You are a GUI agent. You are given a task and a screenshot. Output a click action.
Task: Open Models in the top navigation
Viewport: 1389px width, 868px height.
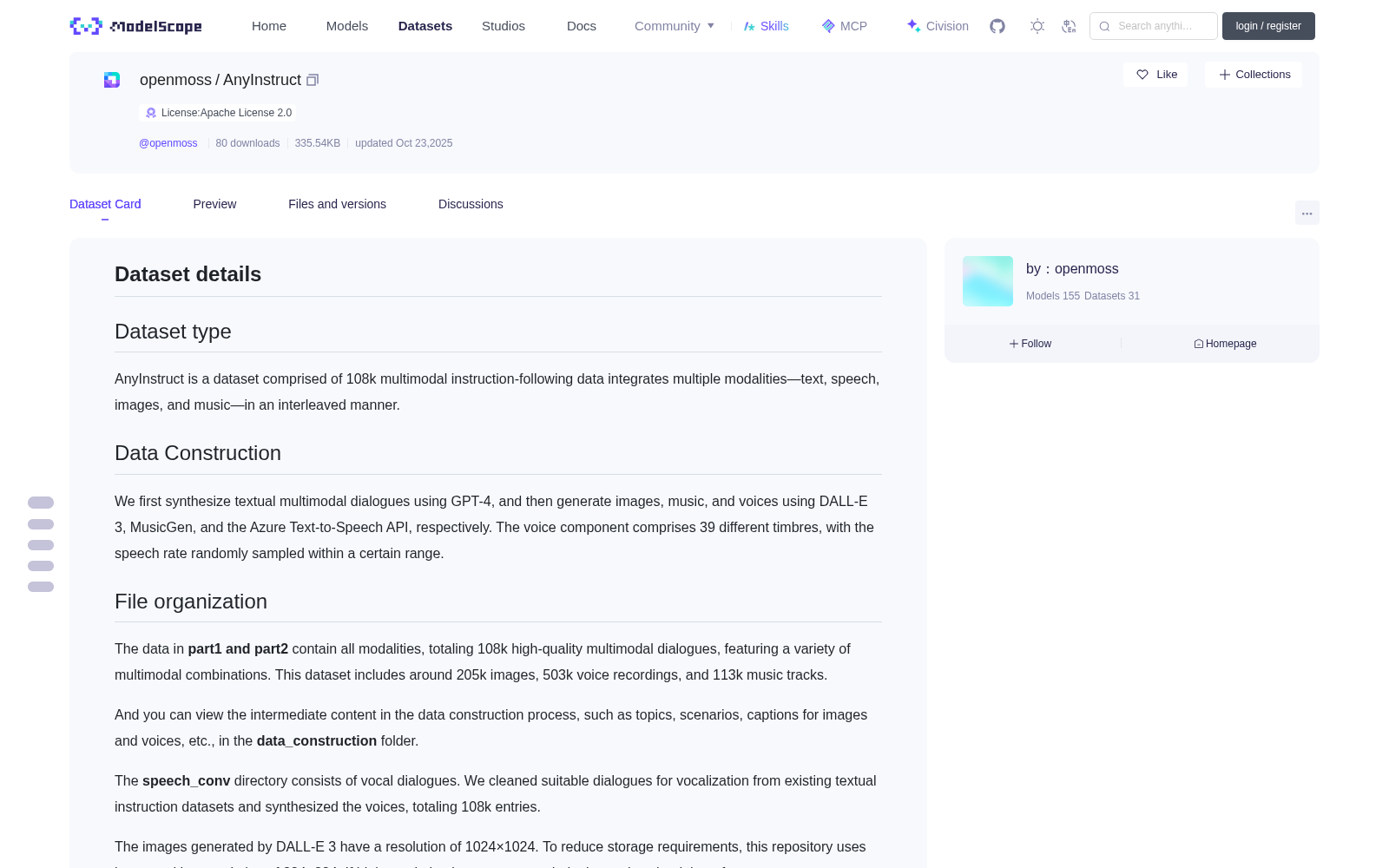347,26
